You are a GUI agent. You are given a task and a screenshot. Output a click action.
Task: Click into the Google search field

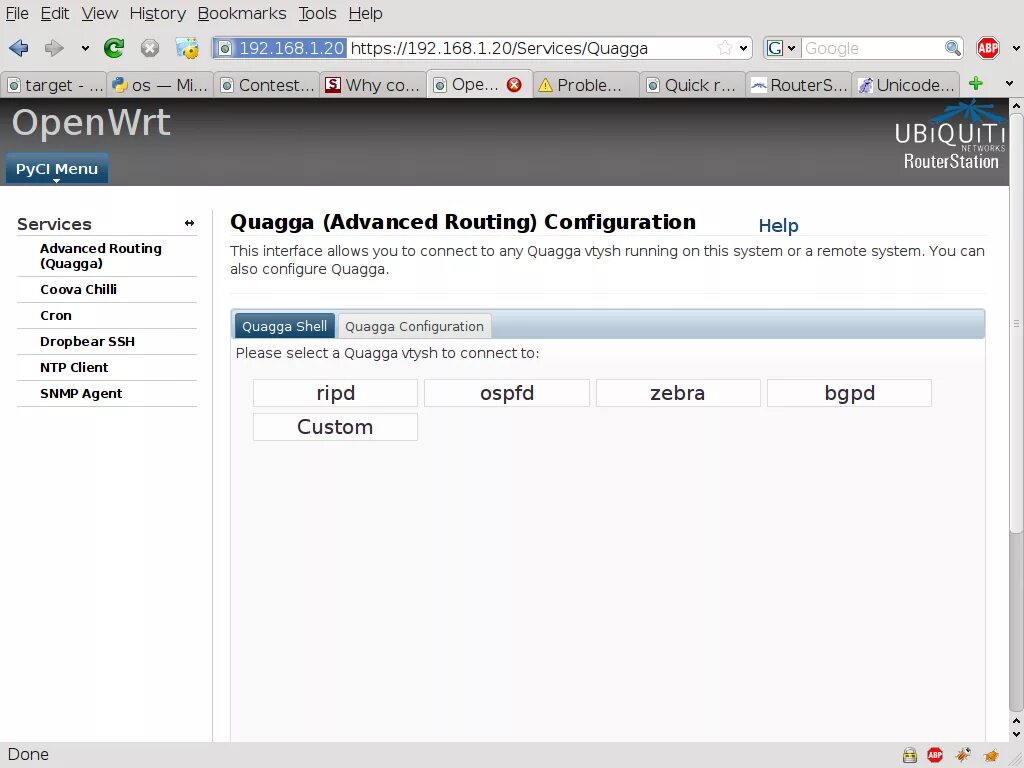pos(872,48)
